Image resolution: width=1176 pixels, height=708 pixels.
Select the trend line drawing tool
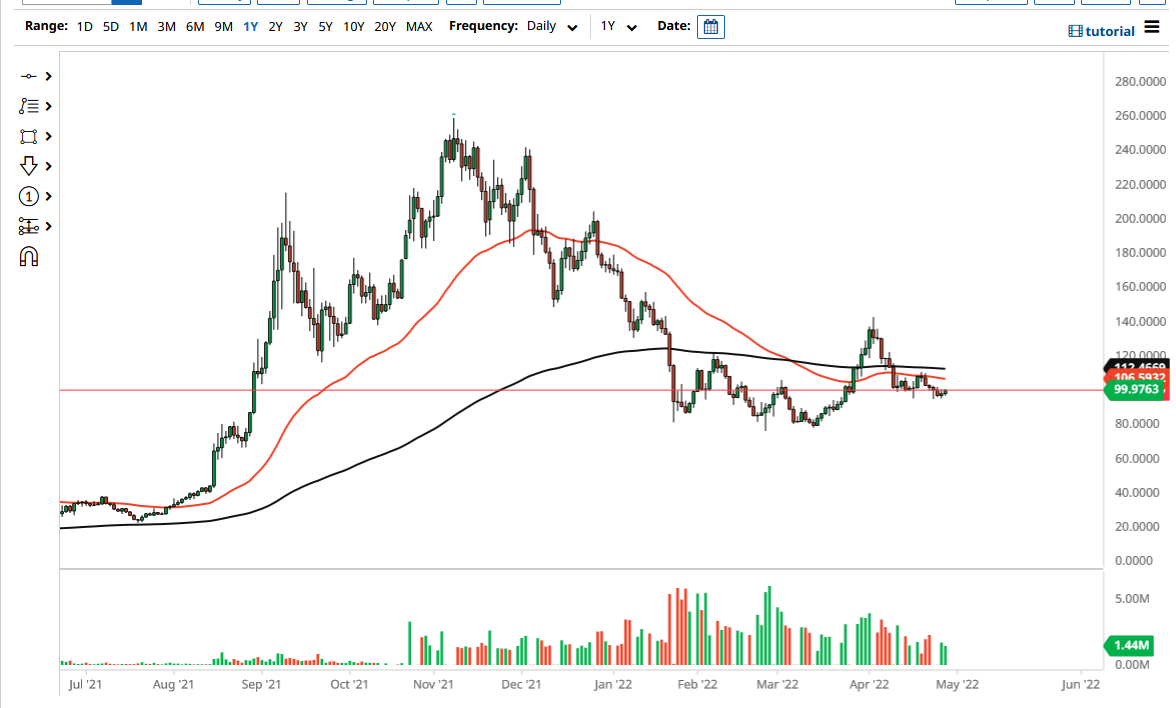(29, 75)
